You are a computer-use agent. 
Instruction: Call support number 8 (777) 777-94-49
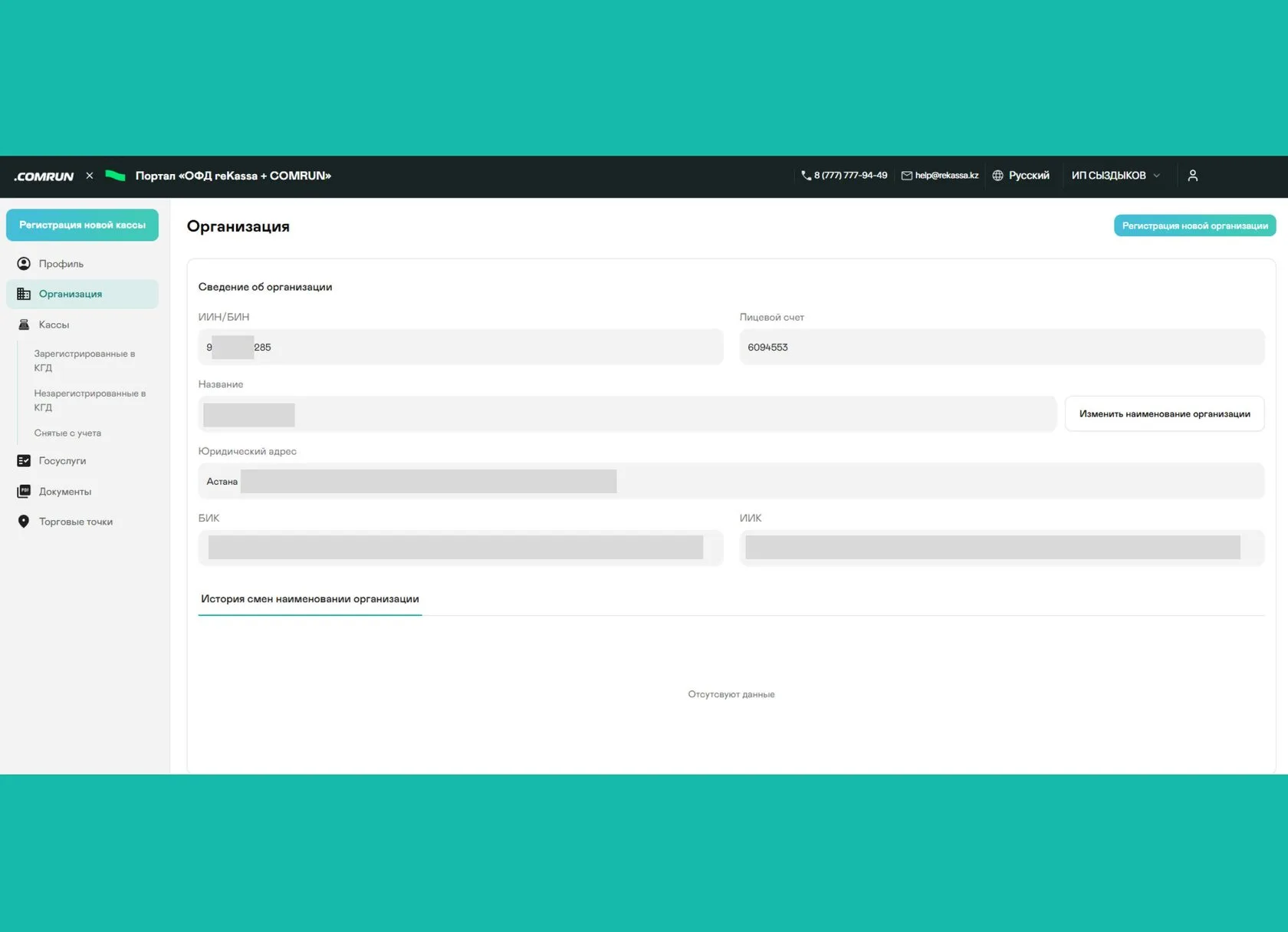pos(850,176)
